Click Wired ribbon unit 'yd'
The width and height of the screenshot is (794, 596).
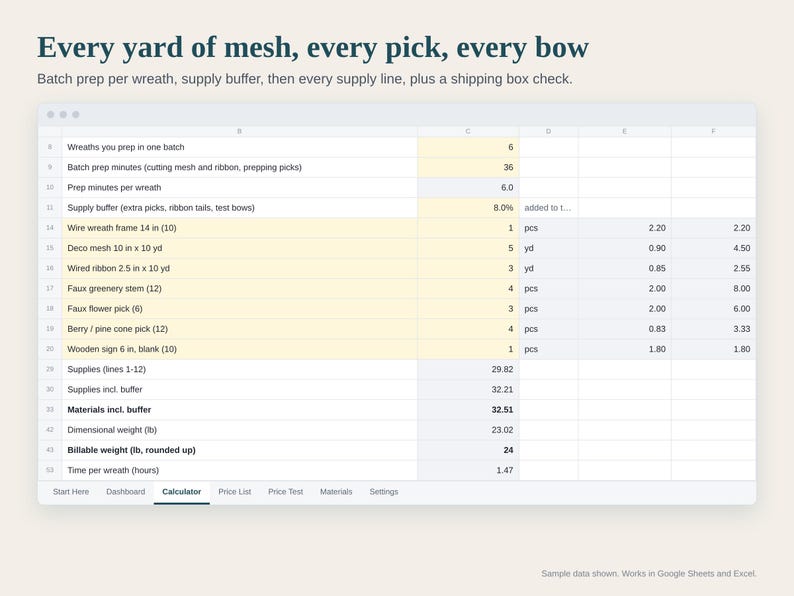tap(548, 268)
